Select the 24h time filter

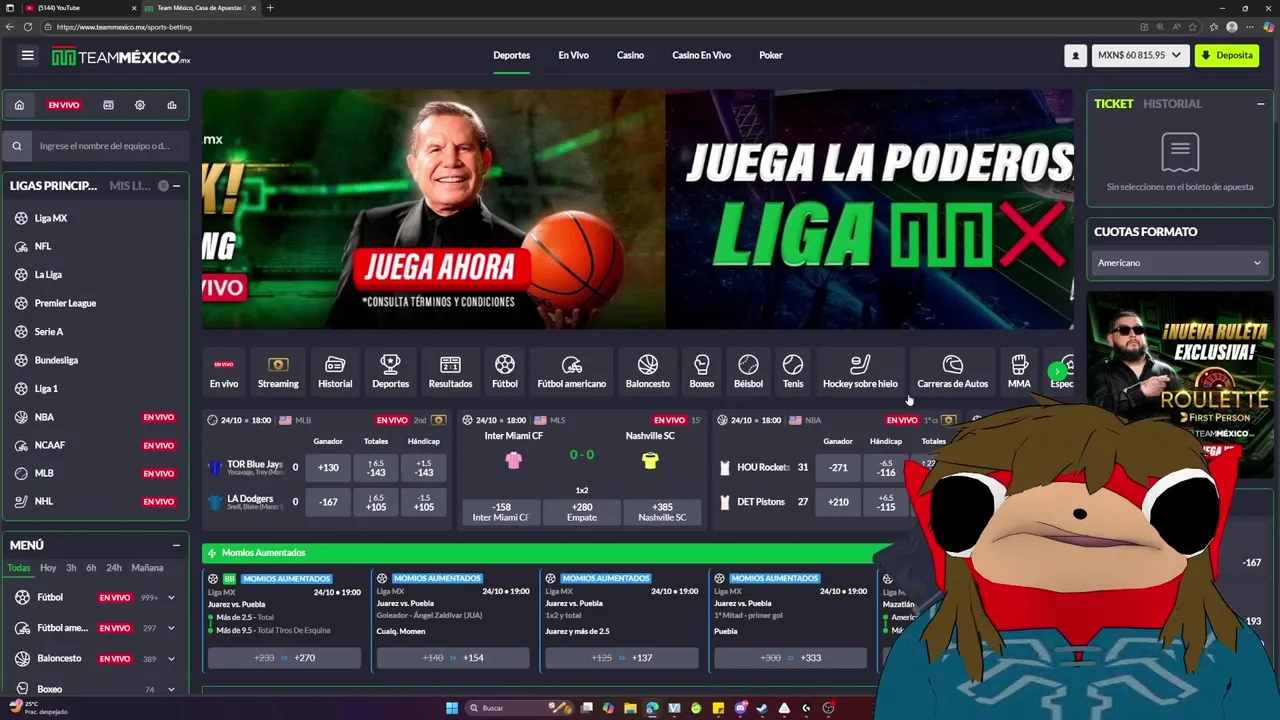pyautogui.click(x=114, y=568)
